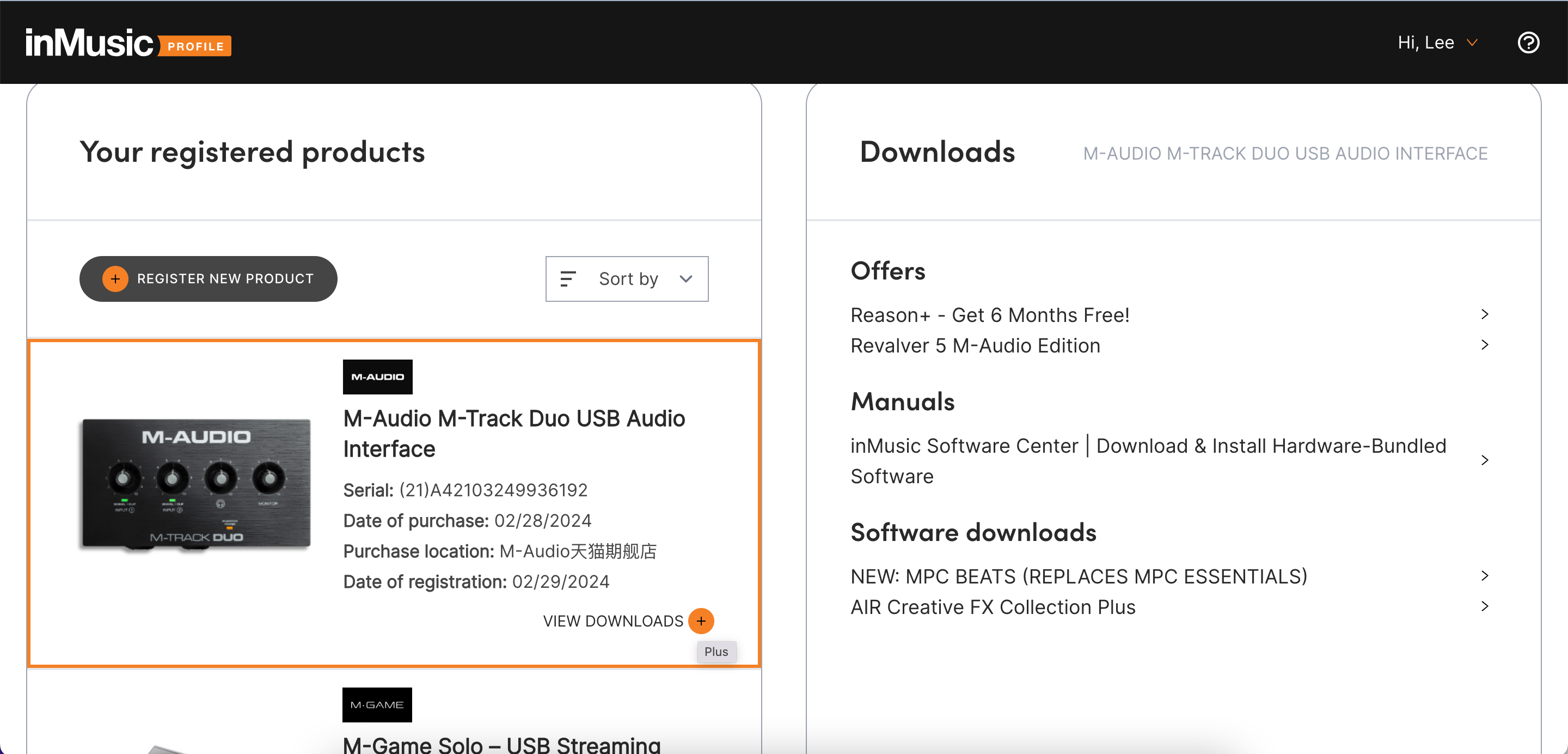
Task: Click the inMusic Profile logo
Action: [128, 42]
